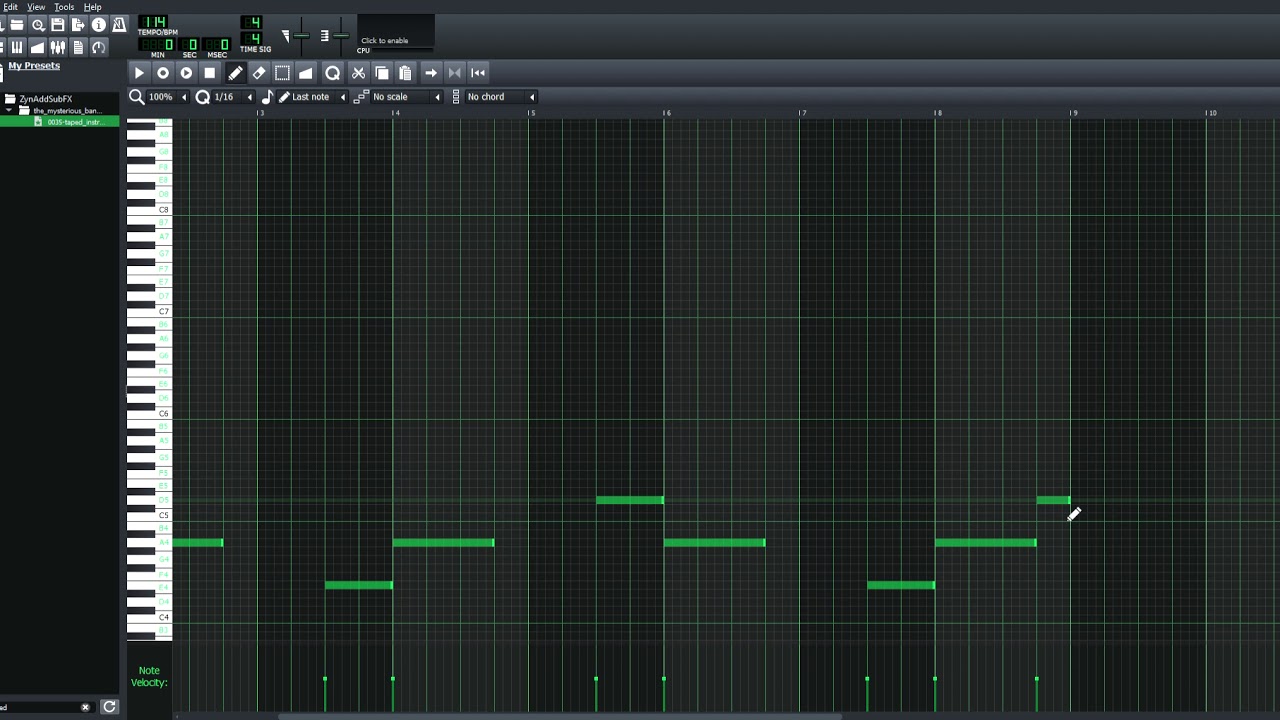The width and height of the screenshot is (1280, 720).
Task: Click the arrow beside No chord
Action: (532, 97)
